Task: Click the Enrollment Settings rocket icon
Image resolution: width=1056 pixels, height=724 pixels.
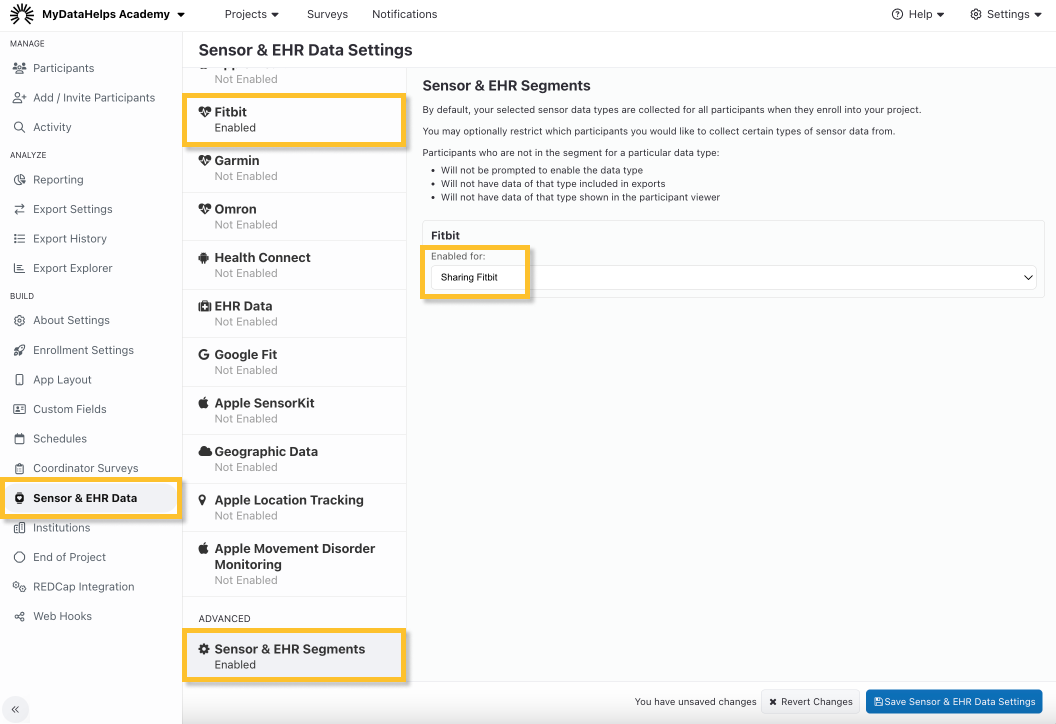Action: [x=19, y=350]
